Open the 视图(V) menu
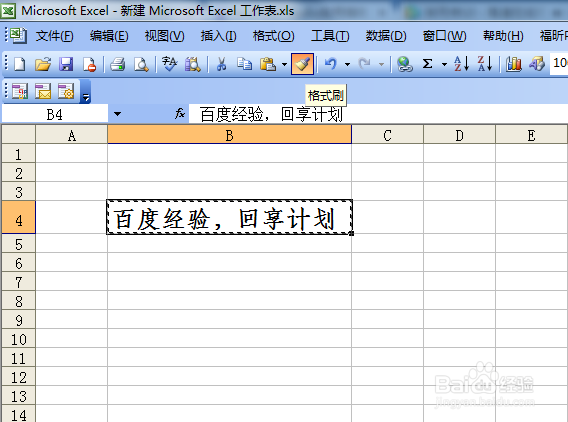Viewport: 568px width, 422px height. (164, 36)
